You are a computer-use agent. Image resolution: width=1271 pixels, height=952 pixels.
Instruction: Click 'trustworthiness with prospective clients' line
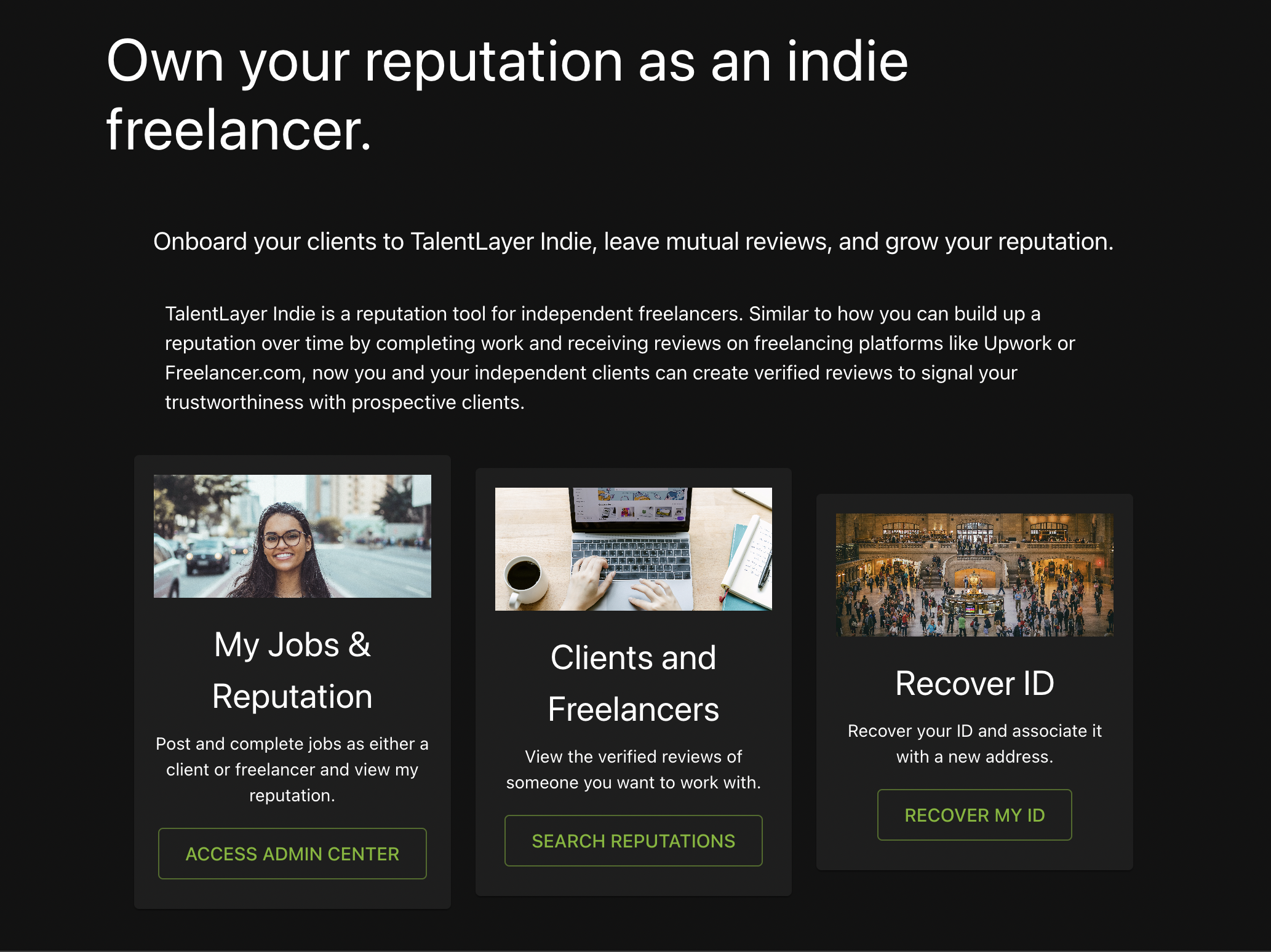pos(345,402)
